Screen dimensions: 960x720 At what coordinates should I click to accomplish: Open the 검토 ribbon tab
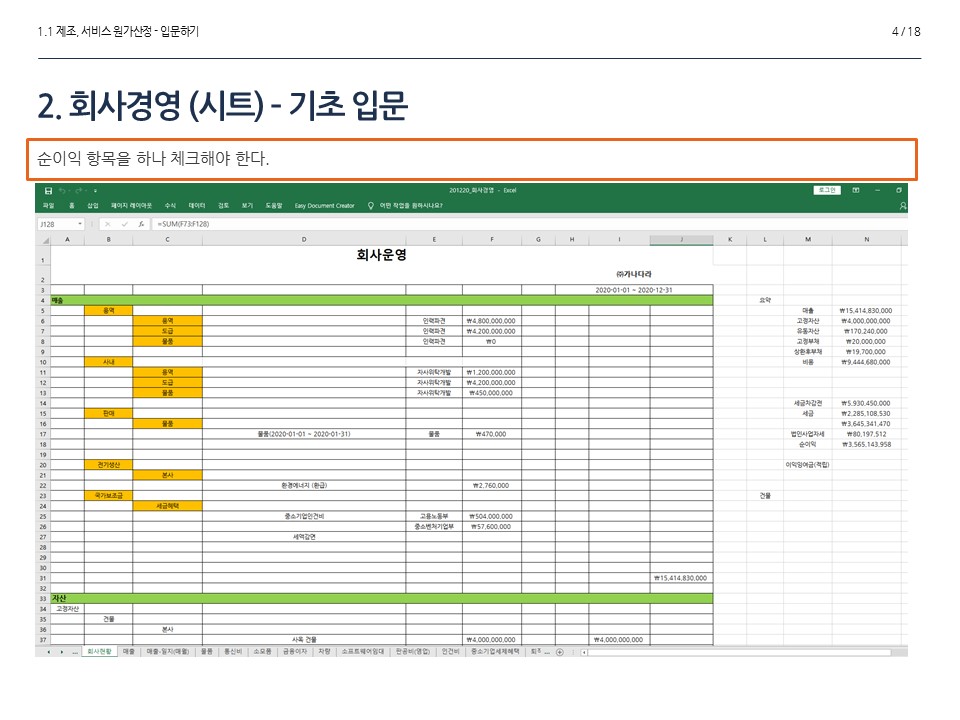coord(223,206)
